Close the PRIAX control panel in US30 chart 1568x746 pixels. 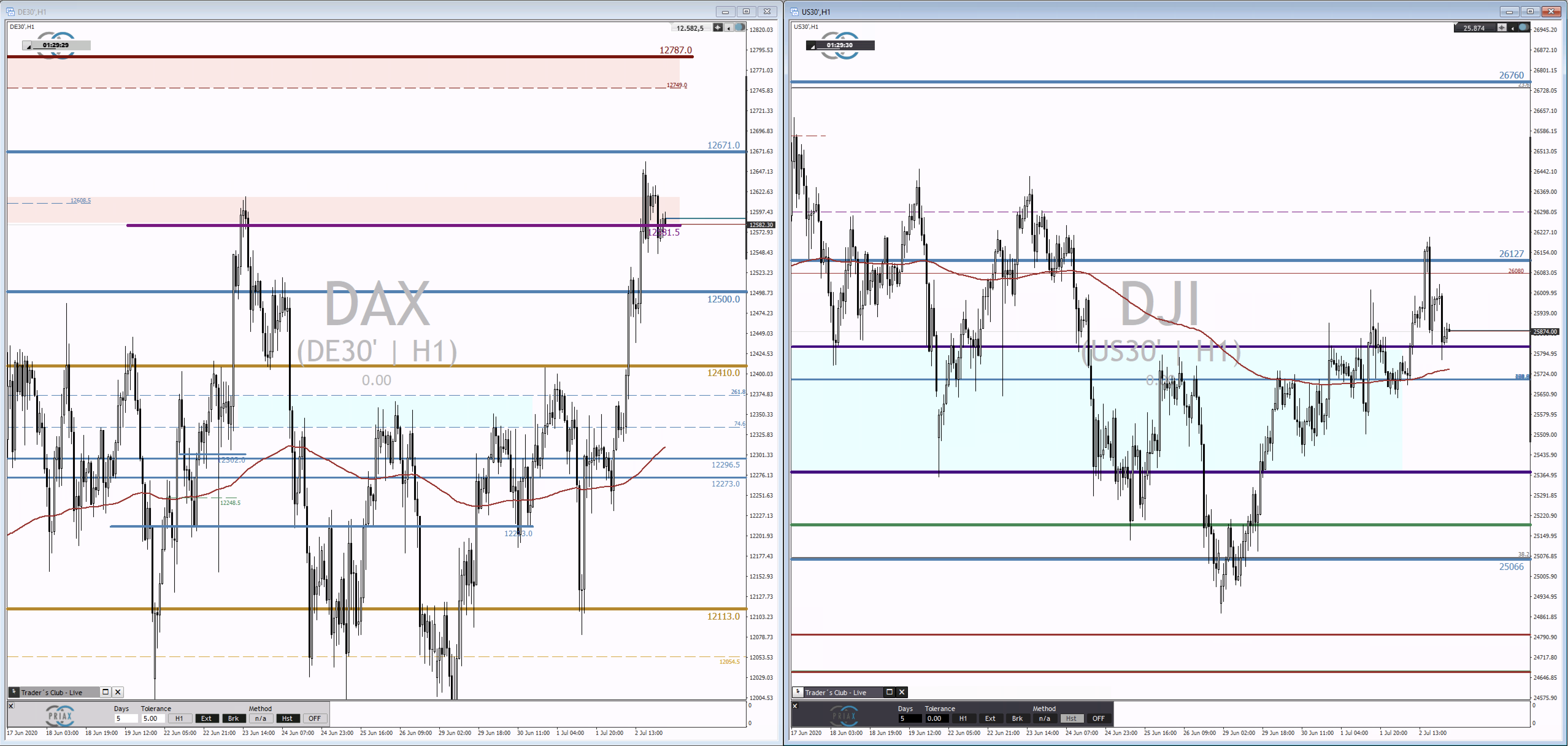point(795,706)
